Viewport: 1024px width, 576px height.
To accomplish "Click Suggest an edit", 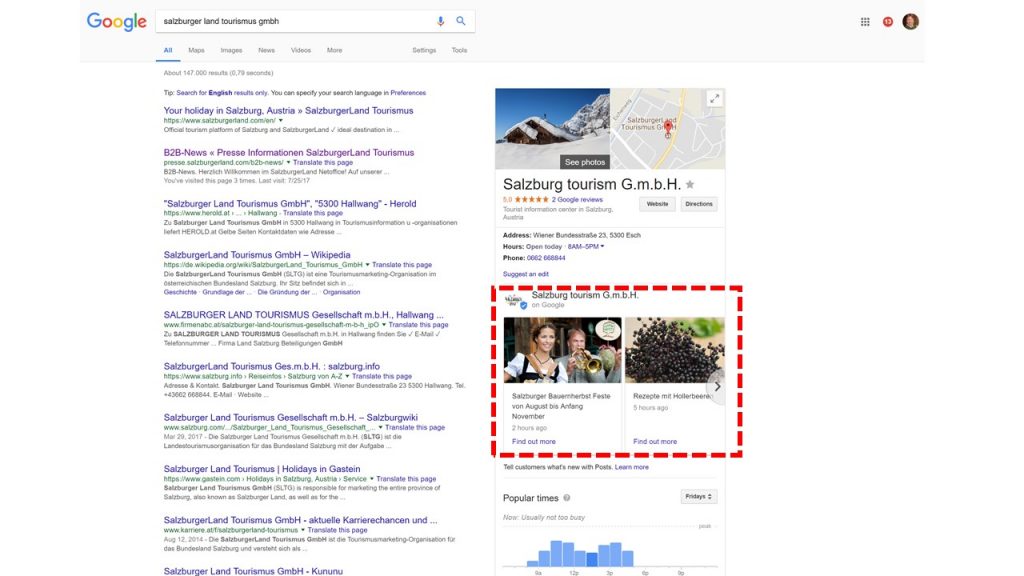I will click(x=526, y=274).
